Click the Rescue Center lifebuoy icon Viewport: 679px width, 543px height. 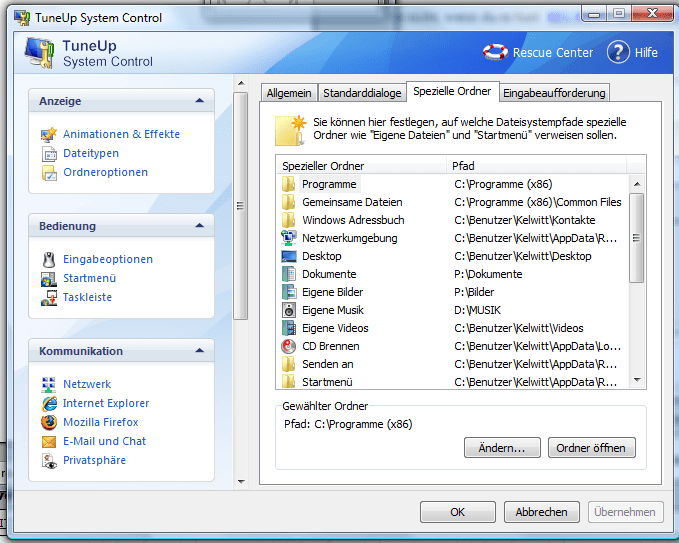pyautogui.click(x=495, y=52)
